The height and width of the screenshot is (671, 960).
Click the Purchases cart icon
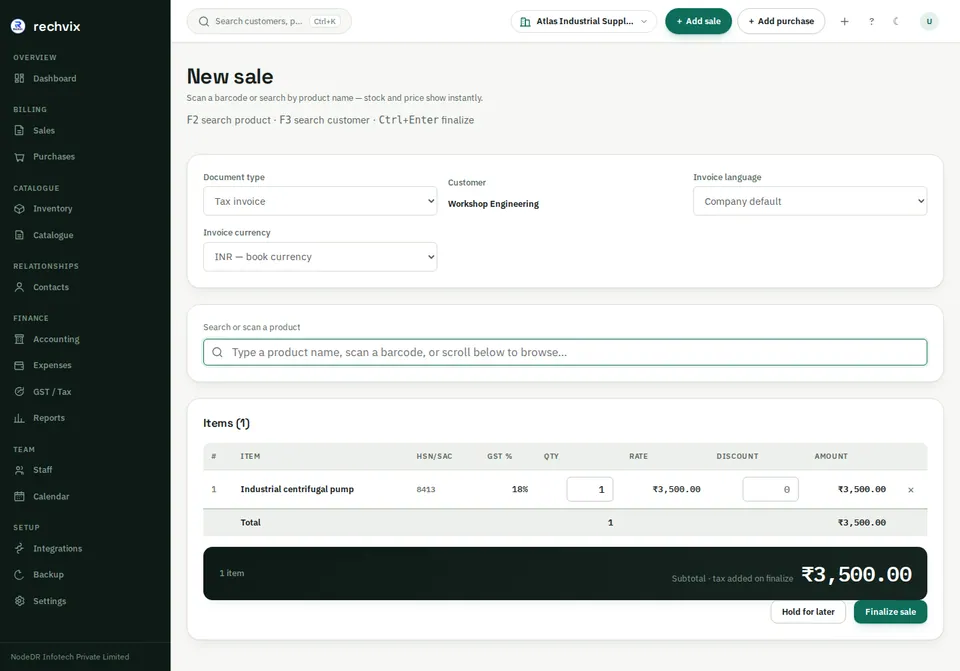pyautogui.click(x=20, y=157)
